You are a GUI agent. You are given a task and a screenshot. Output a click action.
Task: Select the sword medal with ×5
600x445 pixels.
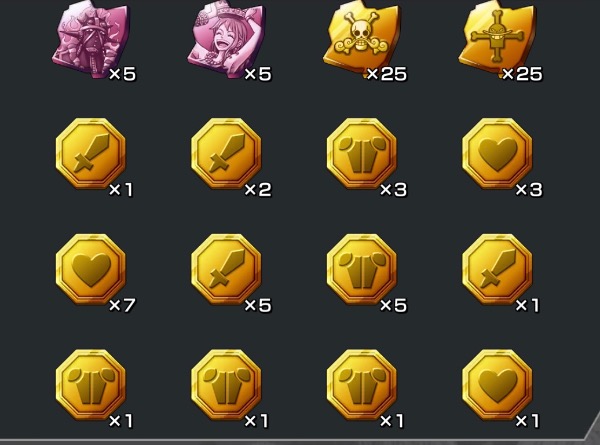(226, 269)
